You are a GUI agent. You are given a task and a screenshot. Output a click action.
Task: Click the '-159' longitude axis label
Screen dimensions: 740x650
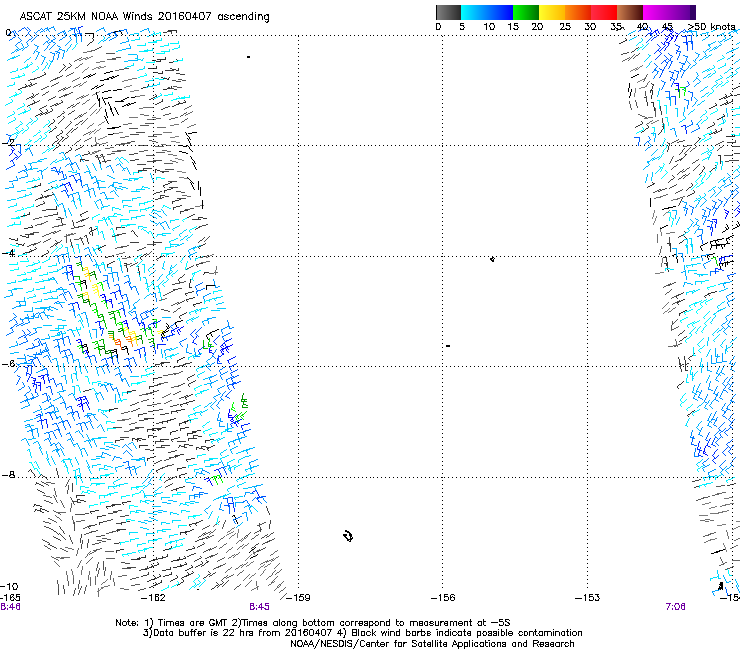[x=299, y=597]
